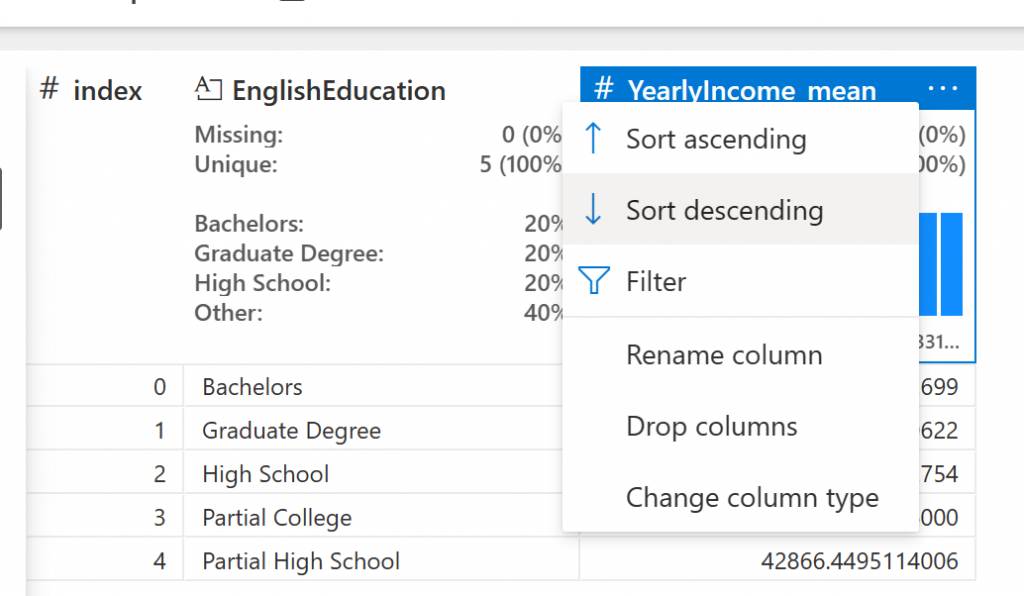Select the EnglishEducation column header label
This screenshot has height=596, width=1024.
339,91
